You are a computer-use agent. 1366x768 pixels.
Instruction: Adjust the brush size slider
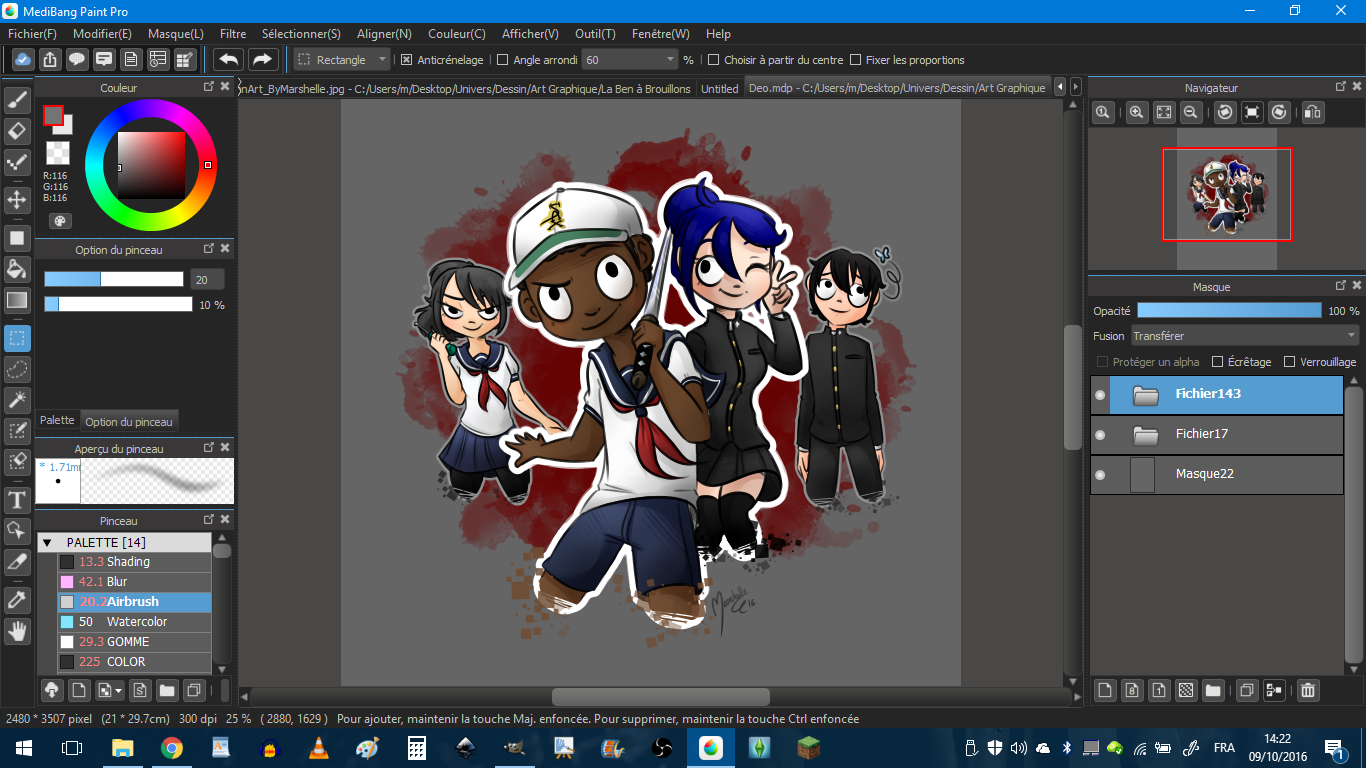click(114, 280)
